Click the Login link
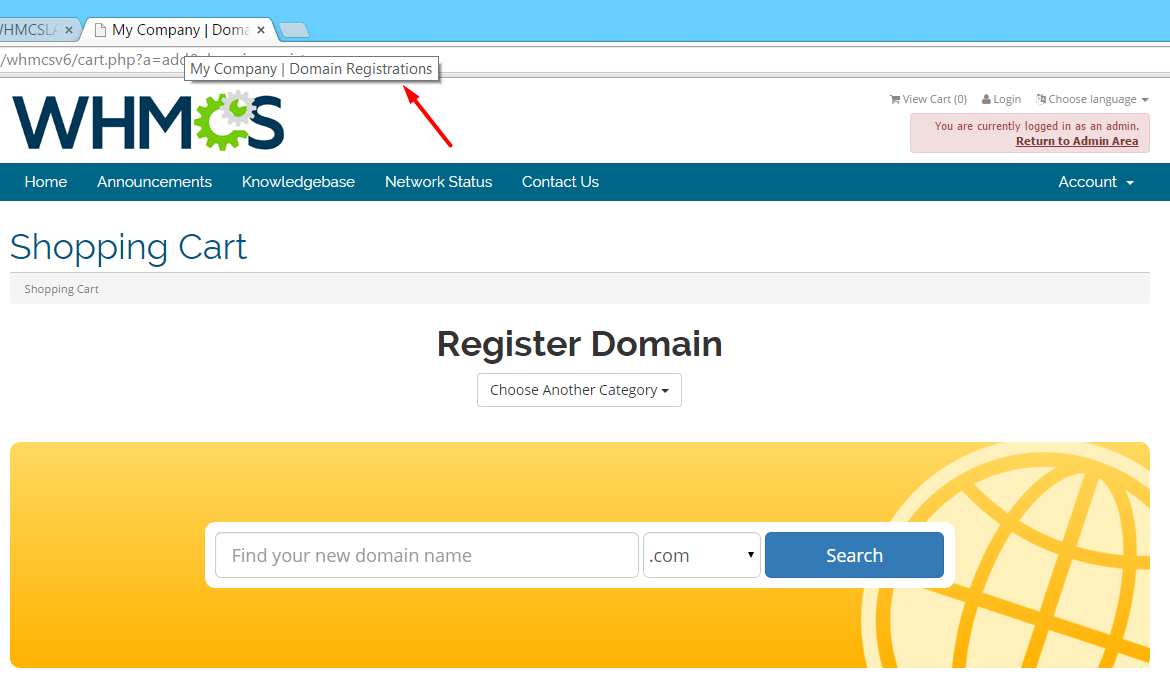Screen dimensions: 1170x682 click(1001, 99)
